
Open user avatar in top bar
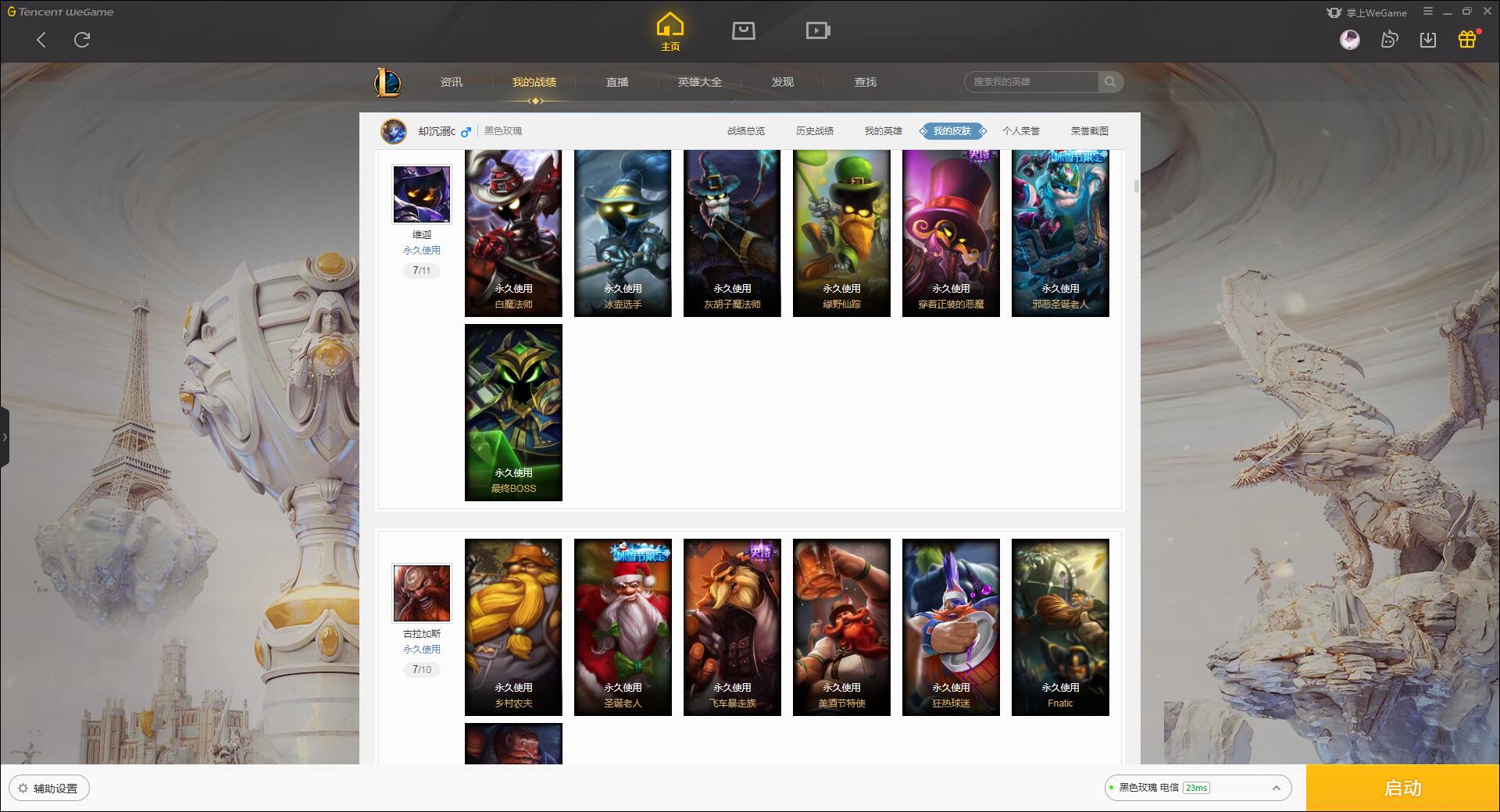(1350, 39)
